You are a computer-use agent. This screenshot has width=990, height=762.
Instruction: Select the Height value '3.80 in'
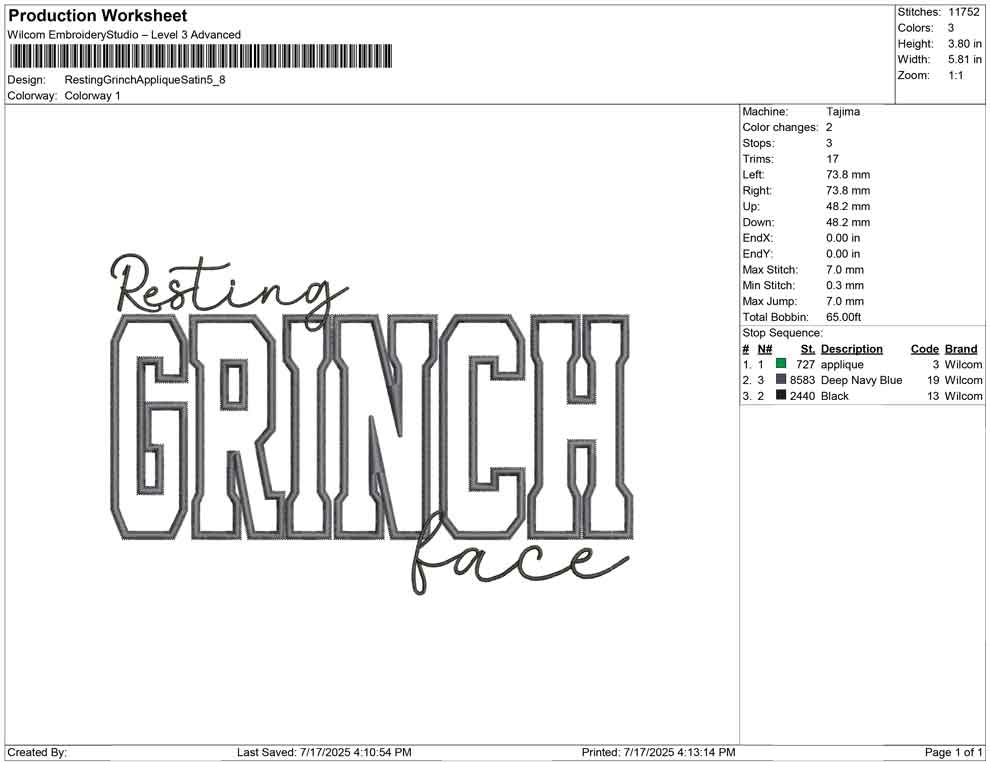[x=965, y=44]
